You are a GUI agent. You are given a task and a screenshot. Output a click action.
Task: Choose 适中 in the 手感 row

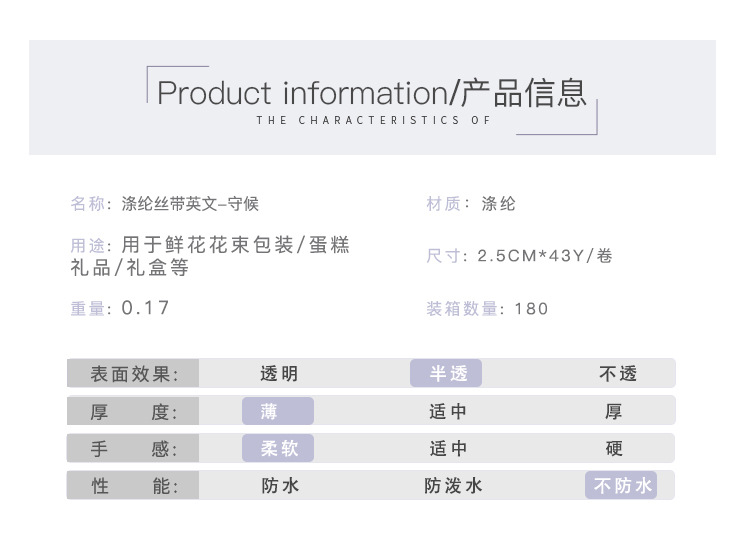(446, 448)
